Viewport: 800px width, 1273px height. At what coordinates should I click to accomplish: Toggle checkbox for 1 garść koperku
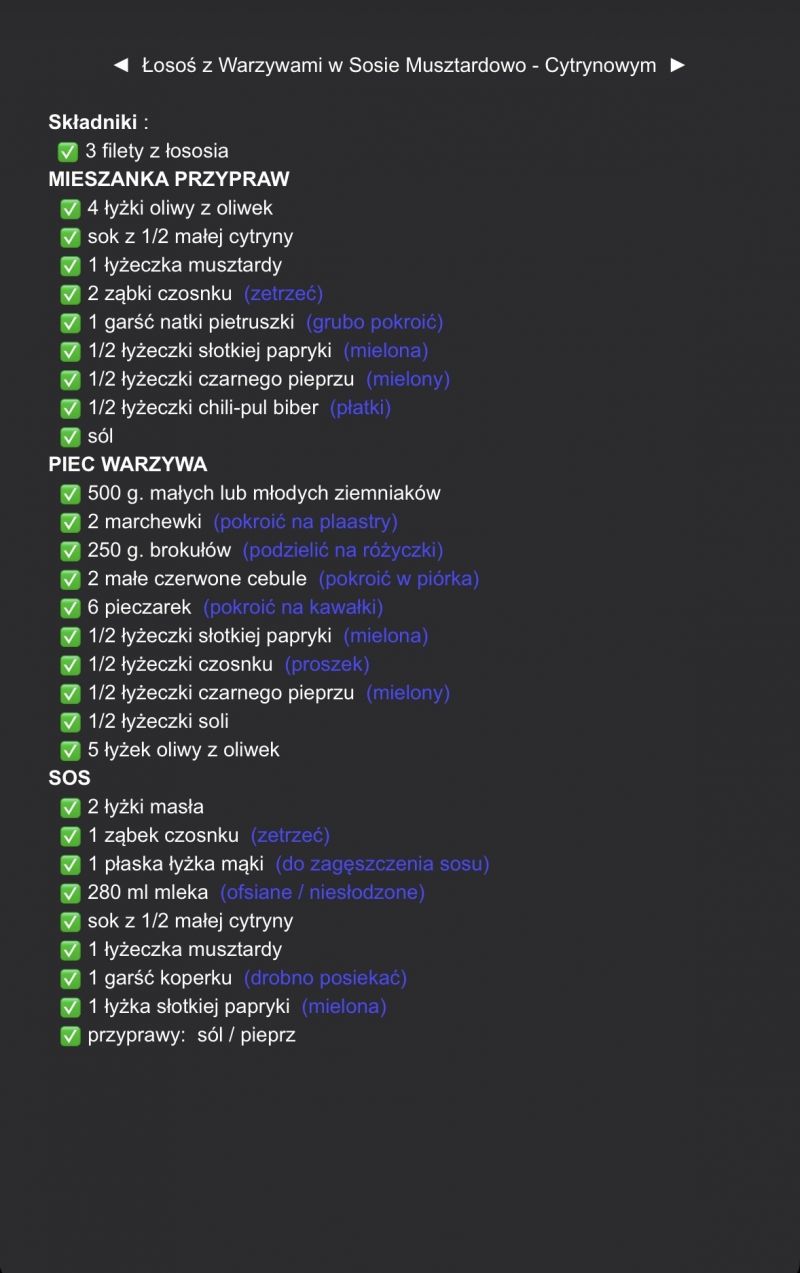pos(70,978)
